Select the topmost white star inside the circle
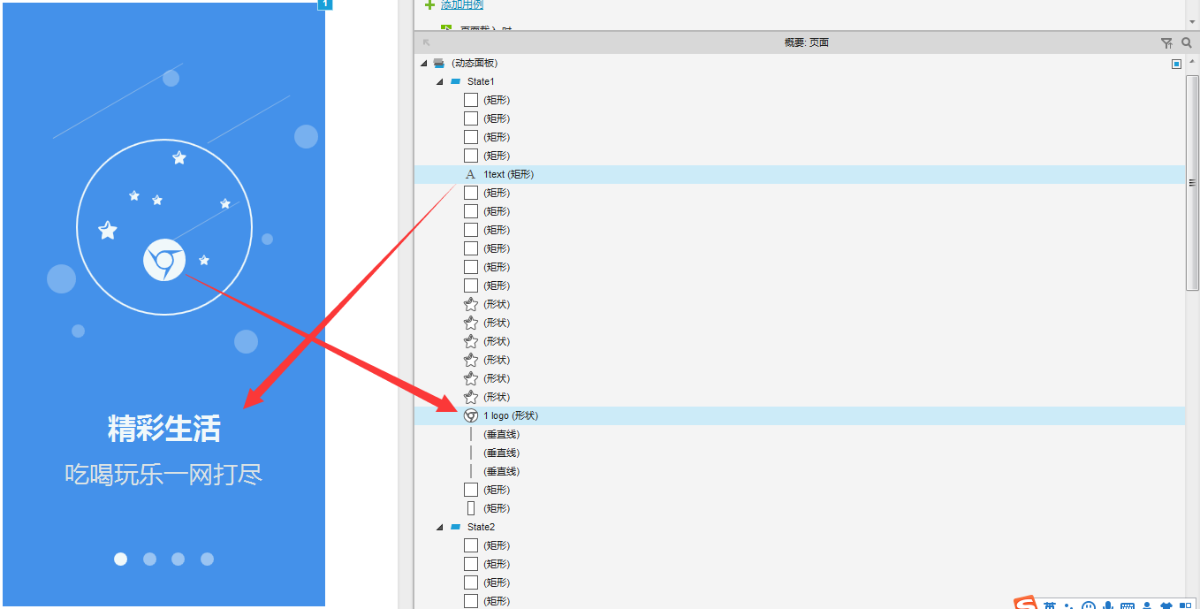The image size is (1200, 609). [179, 157]
